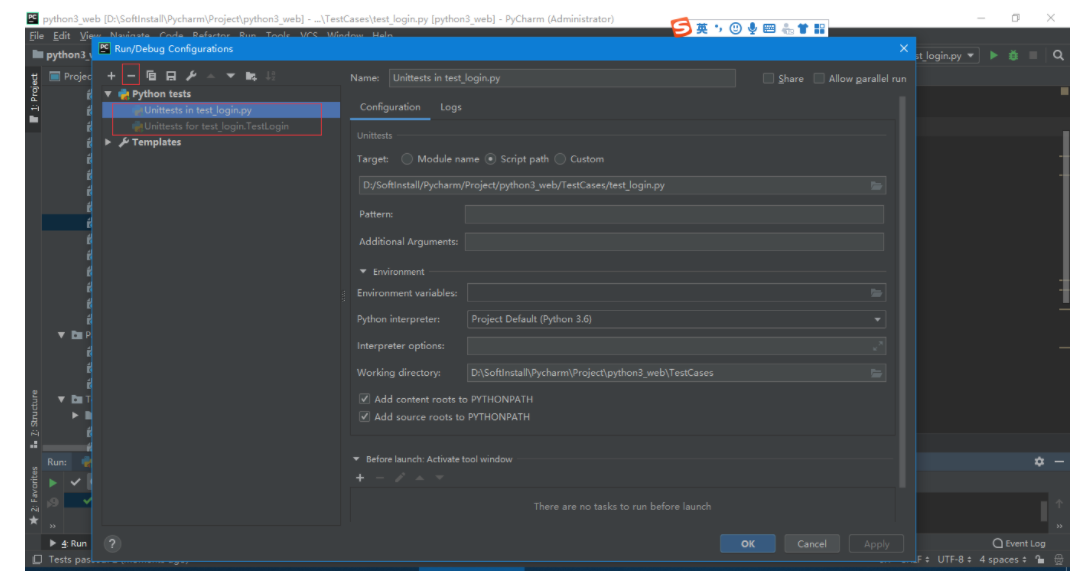Screen dimensions: 1072x586
Task: Open edit templates wrench icon
Action: point(191,76)
